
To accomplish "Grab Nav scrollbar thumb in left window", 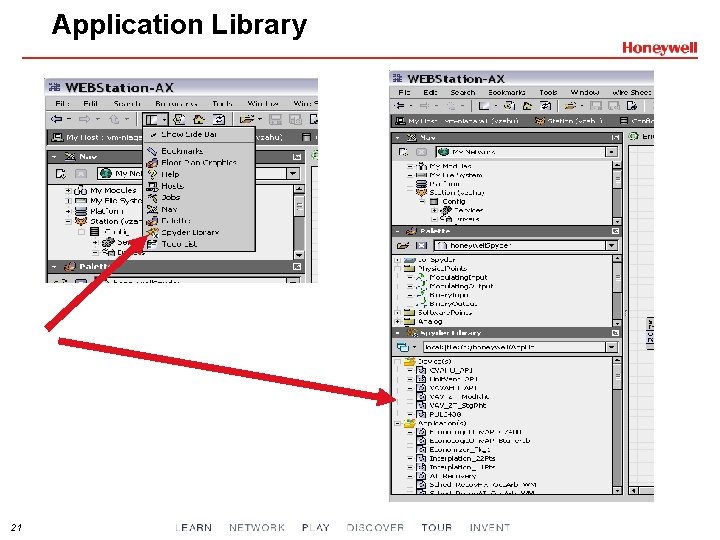I will pyautogui.click(x=299, y=207).
